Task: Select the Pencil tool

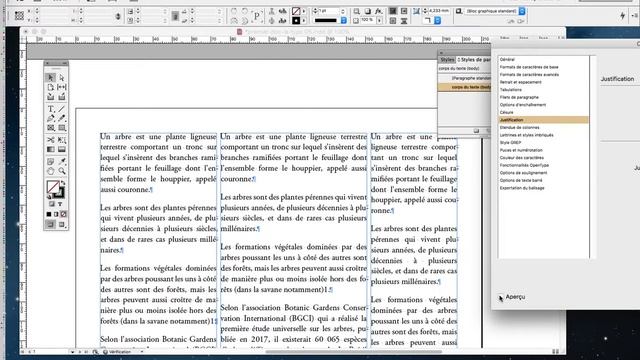Action: [62, 118]
